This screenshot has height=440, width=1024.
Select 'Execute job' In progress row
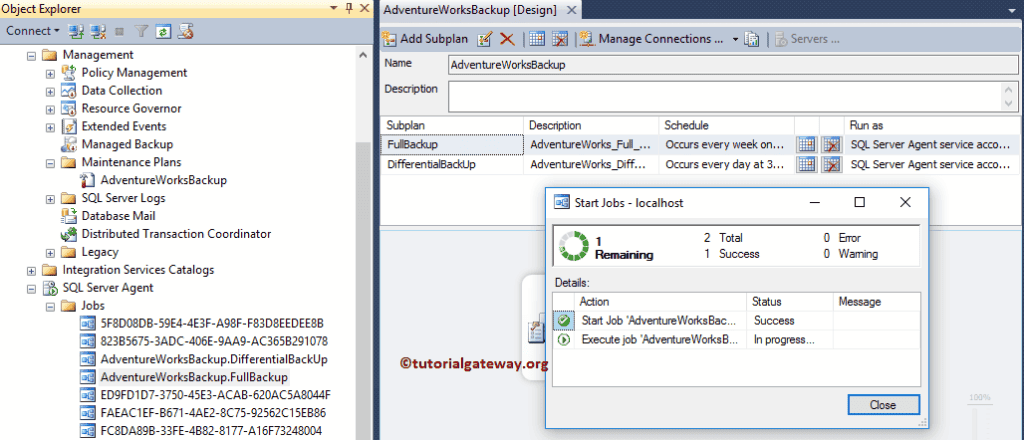(737, 339)
